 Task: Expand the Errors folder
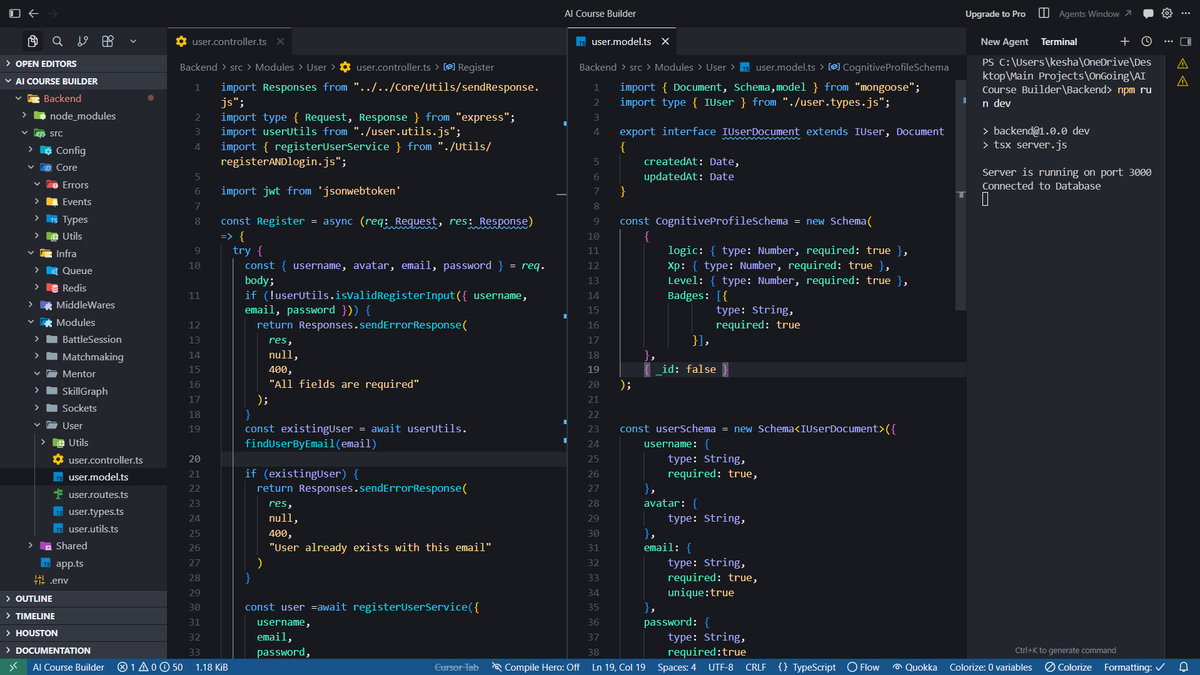pyautogui.click(x=83, y=185)
